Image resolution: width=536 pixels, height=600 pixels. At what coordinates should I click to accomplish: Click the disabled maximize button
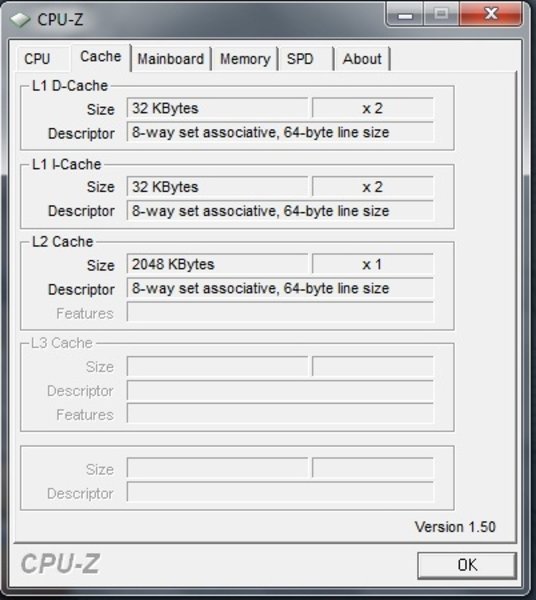tap(441, 15)
